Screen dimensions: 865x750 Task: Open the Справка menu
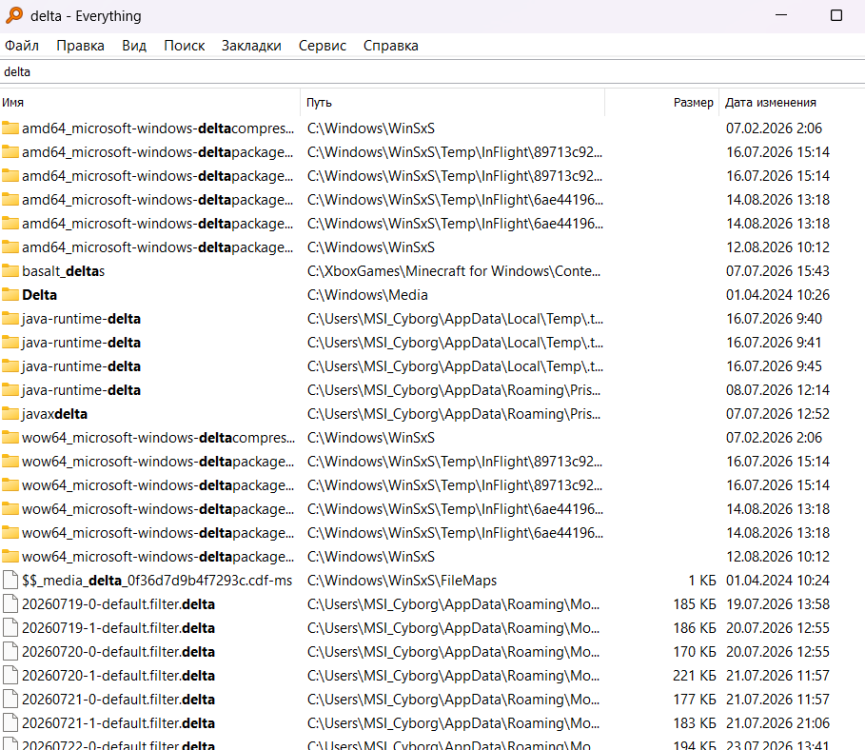391,46
